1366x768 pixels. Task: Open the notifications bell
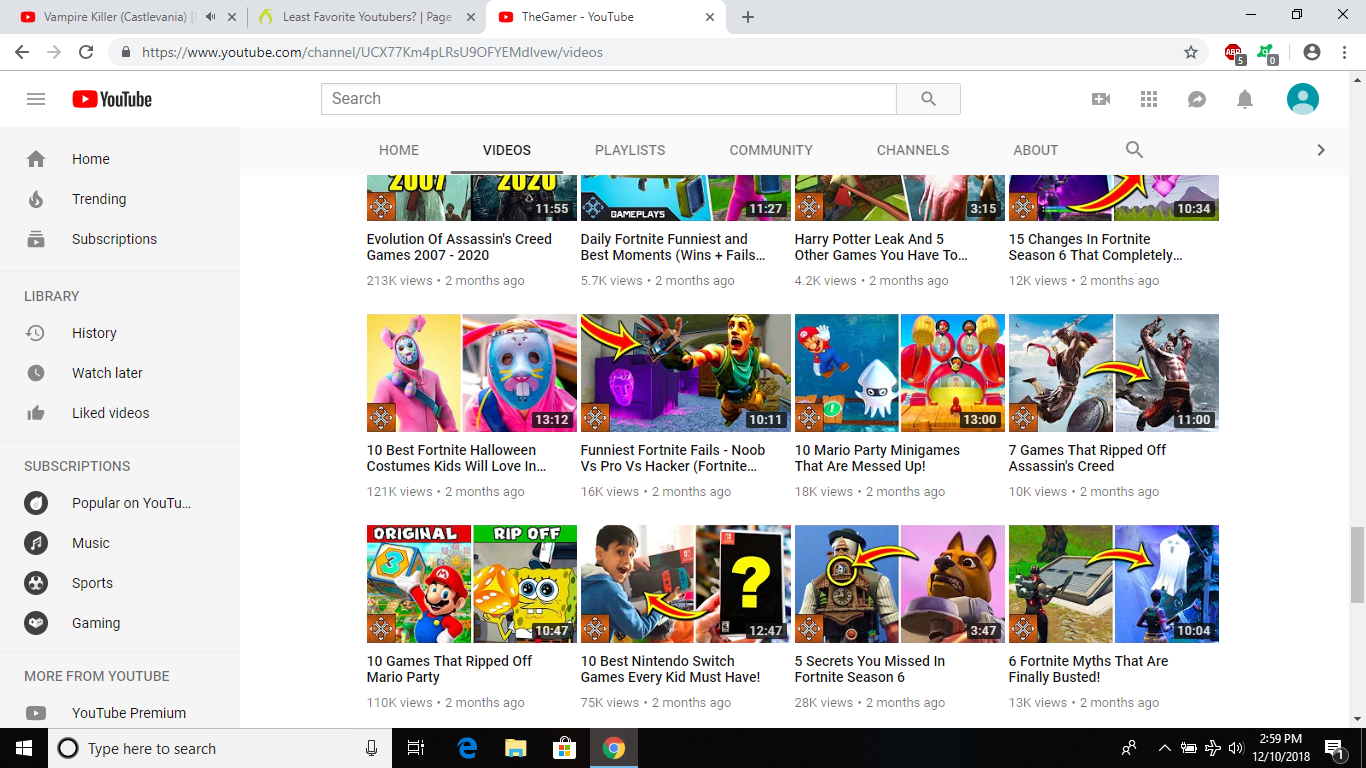tap(1245, 99)
